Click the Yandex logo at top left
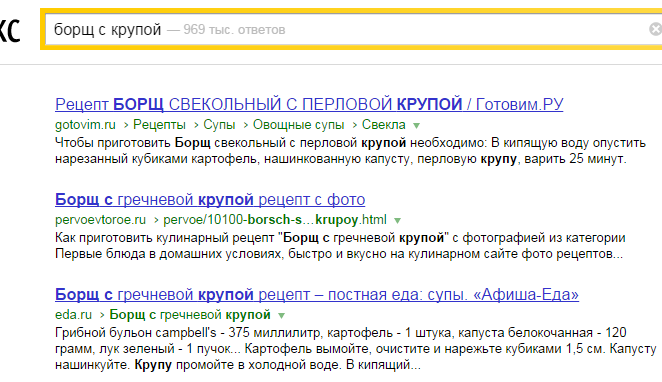This screenshot has width=662, height=382. (x=9, y=30)
